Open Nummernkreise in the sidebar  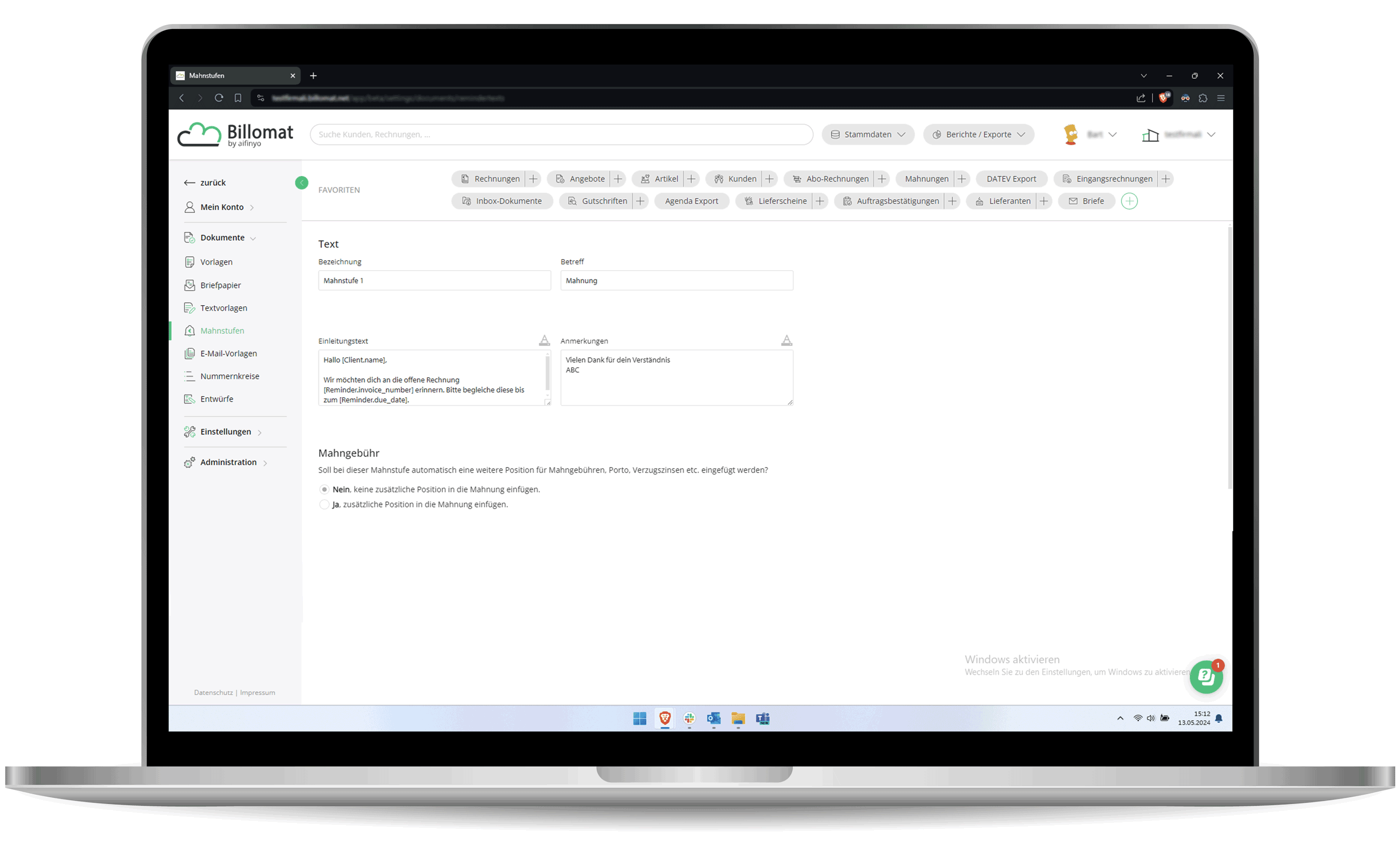(x=229, y=376)
